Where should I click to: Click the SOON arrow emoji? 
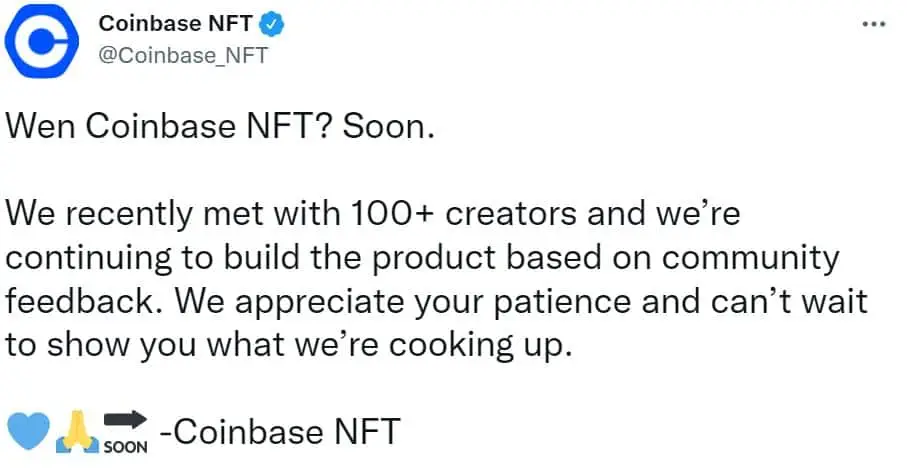click(x=125, y=432)
